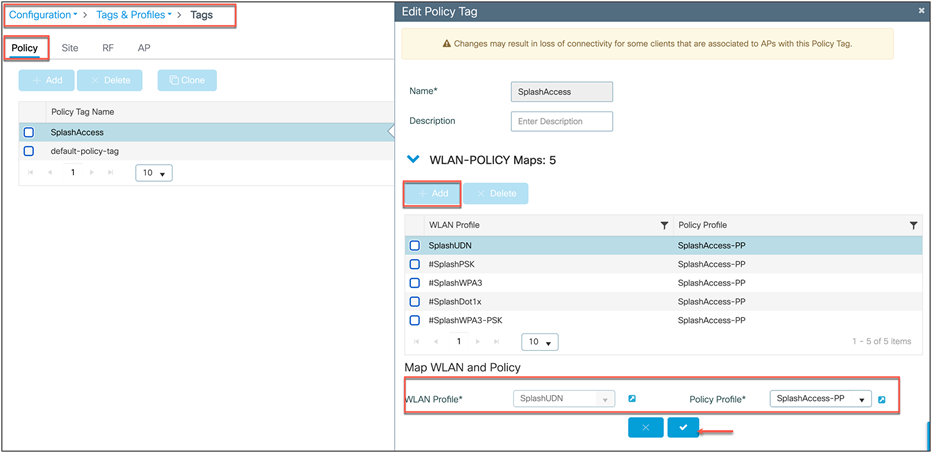
Task: Select the SplashUDN WLAN profile row
Action: click(x=663, y=246)
